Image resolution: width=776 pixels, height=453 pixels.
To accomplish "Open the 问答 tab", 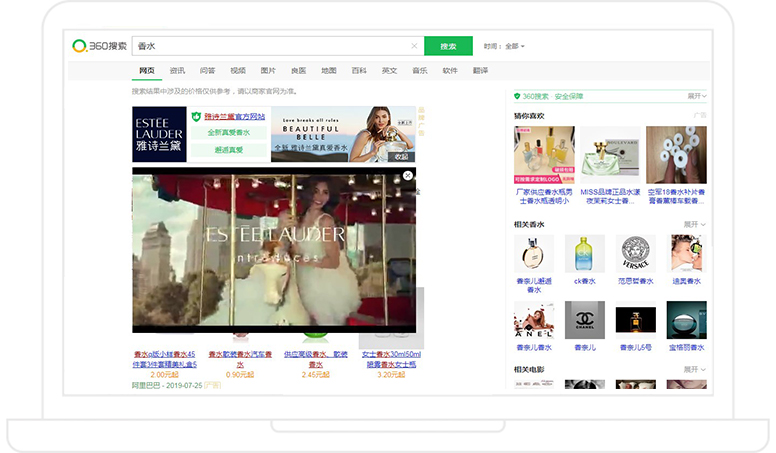I will coord(207,70).
